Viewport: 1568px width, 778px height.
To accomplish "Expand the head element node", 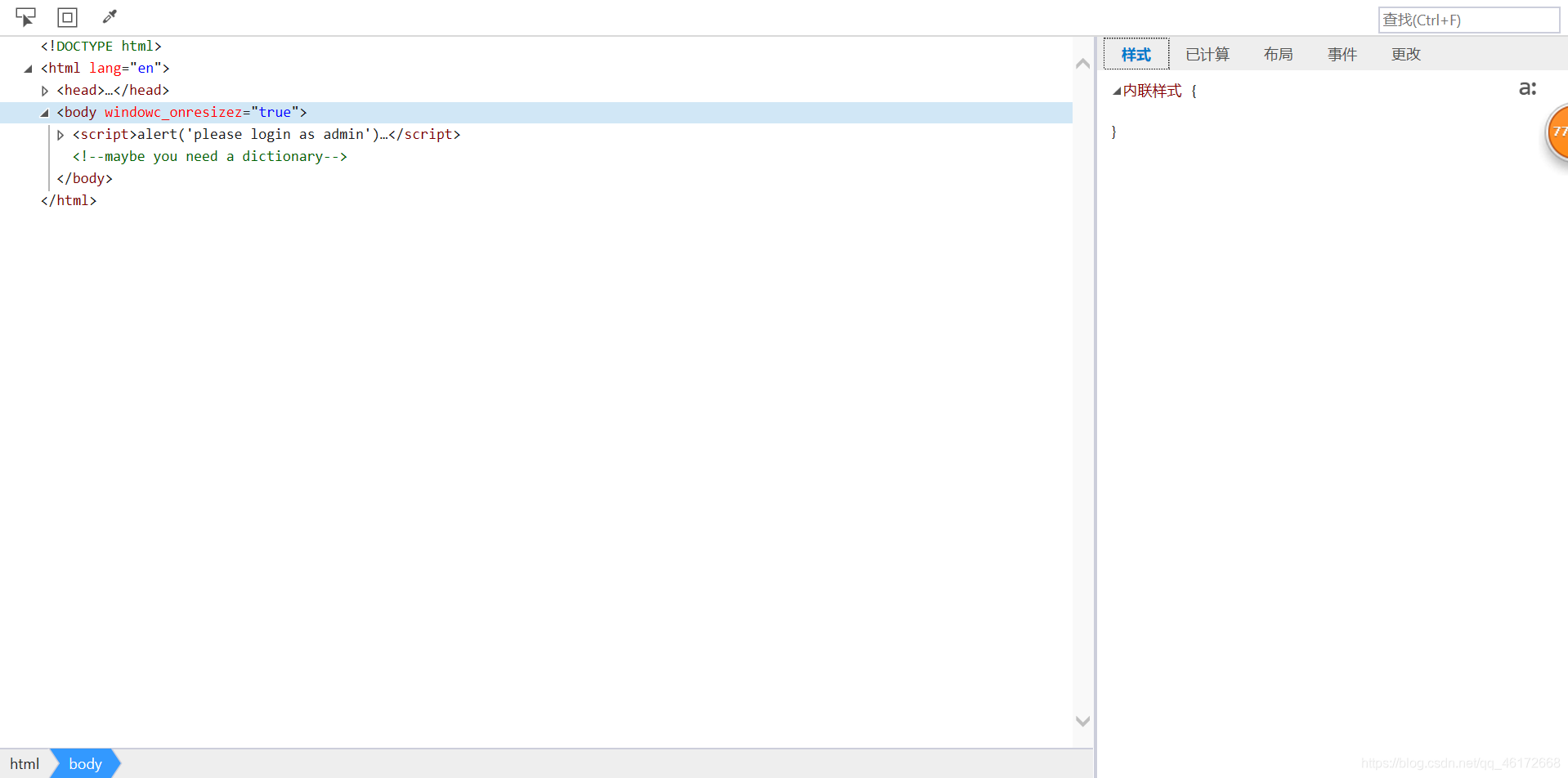I will pyautogui.click(x=45, y=91).
